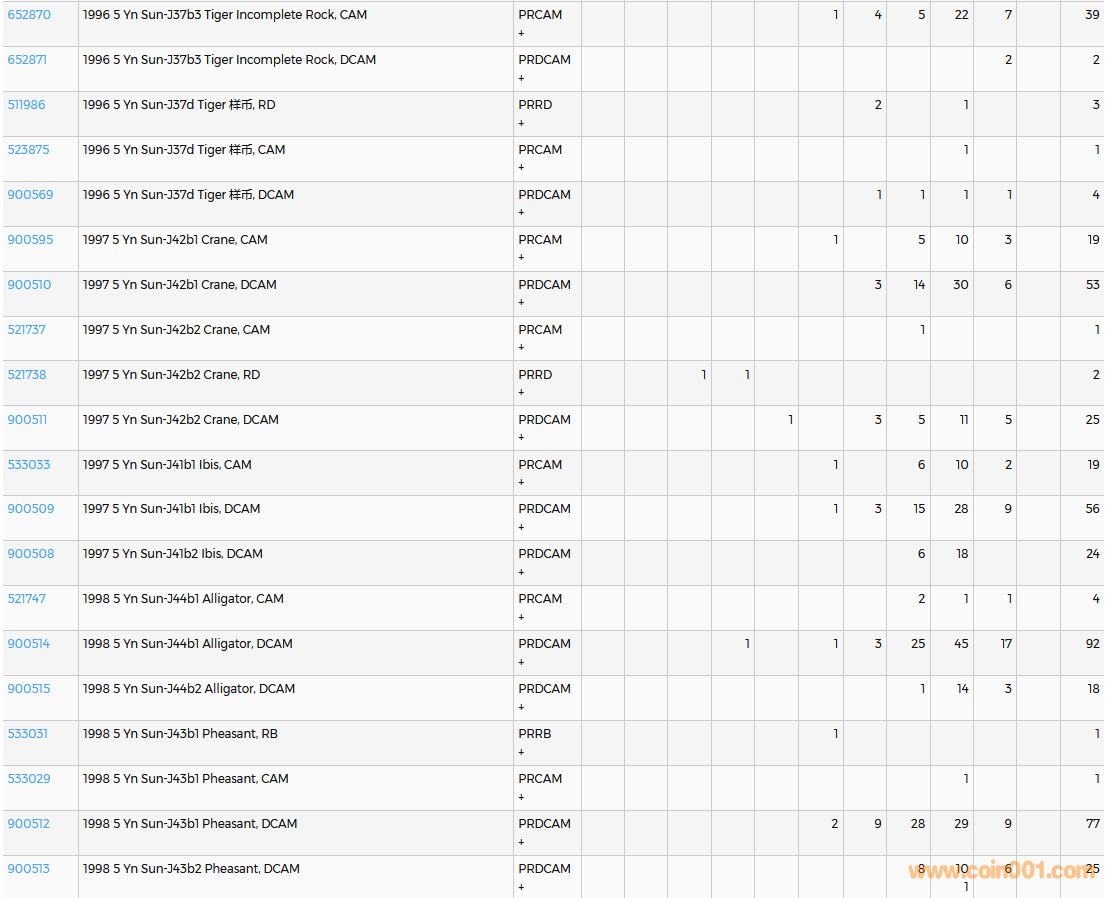This screenshot has width=1108, height=898.
Task: Click the 652871 coin number link
Action: click(27, 60)
